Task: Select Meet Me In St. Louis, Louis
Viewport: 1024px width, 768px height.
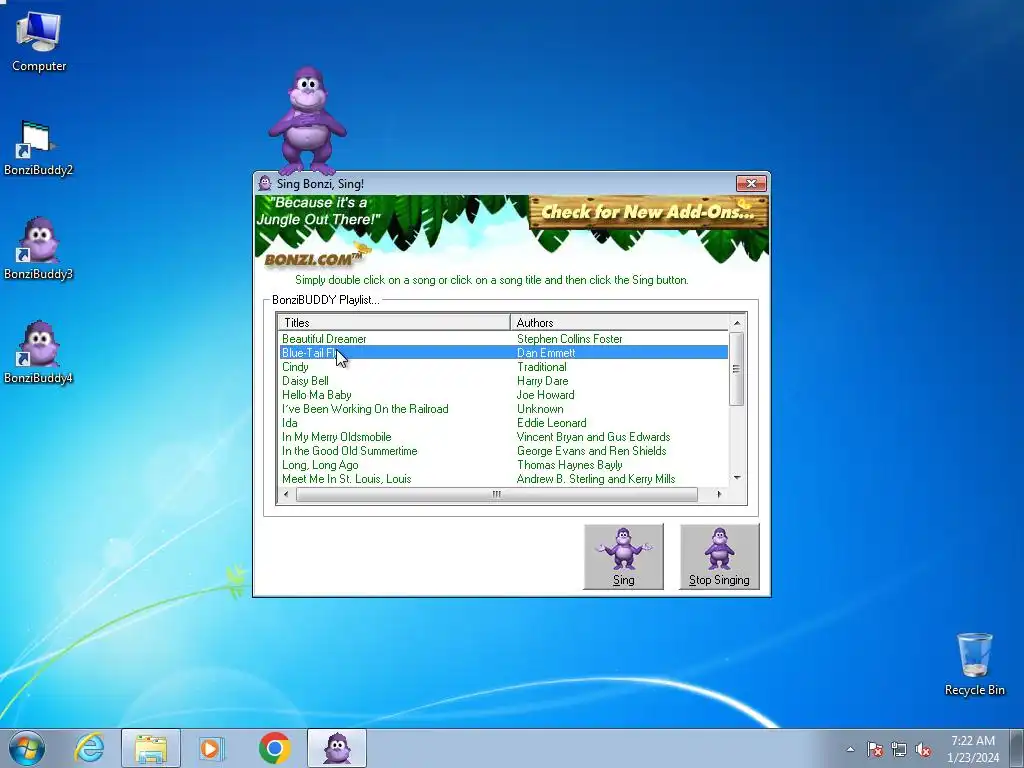Action: pyautogui.click(x=347, y=479)
